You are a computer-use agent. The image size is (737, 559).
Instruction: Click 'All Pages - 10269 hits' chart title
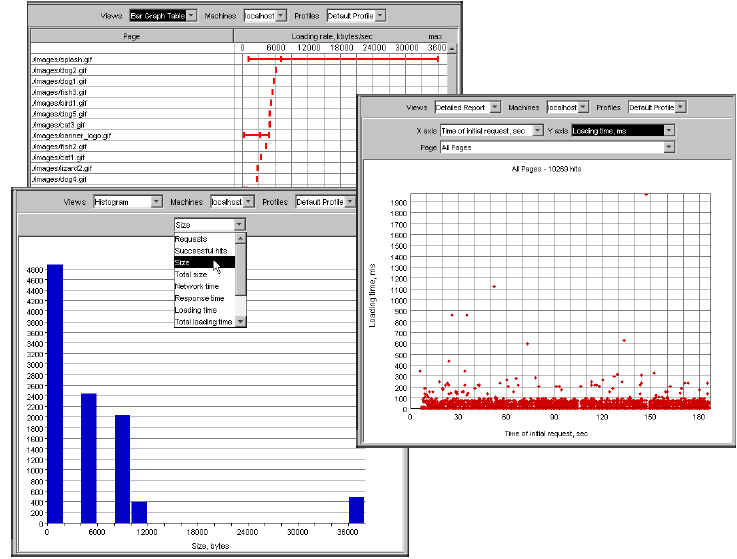click(546, 169)
